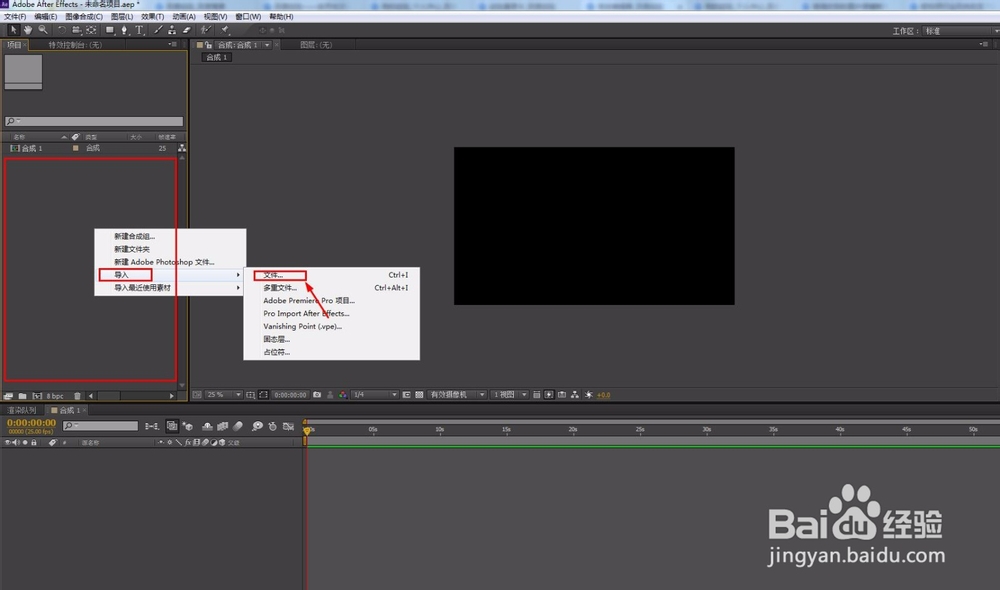The image size is (1000, 590).
Task: Open the 合成: 合成 1 viewer dropdown arrow
Action: [x=267, y=45]
